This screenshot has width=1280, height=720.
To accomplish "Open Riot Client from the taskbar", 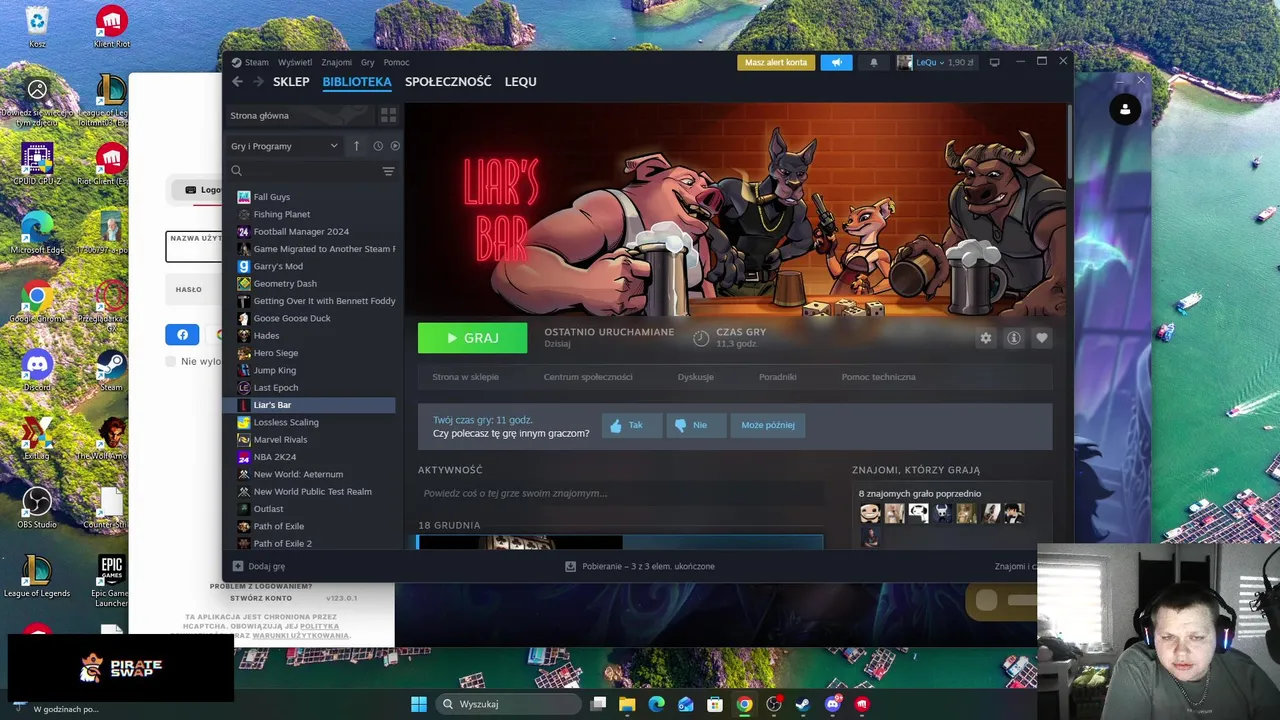I will (862, 704).
